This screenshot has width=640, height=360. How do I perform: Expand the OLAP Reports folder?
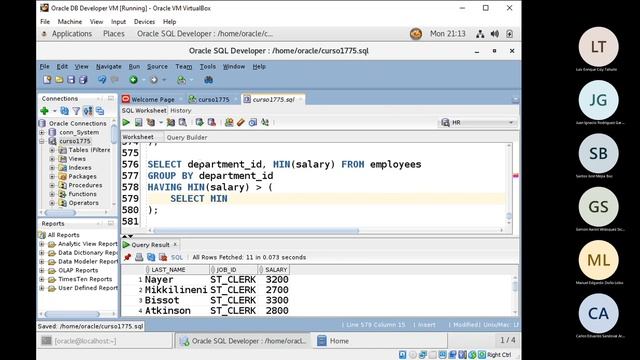[x=42, y=271]
